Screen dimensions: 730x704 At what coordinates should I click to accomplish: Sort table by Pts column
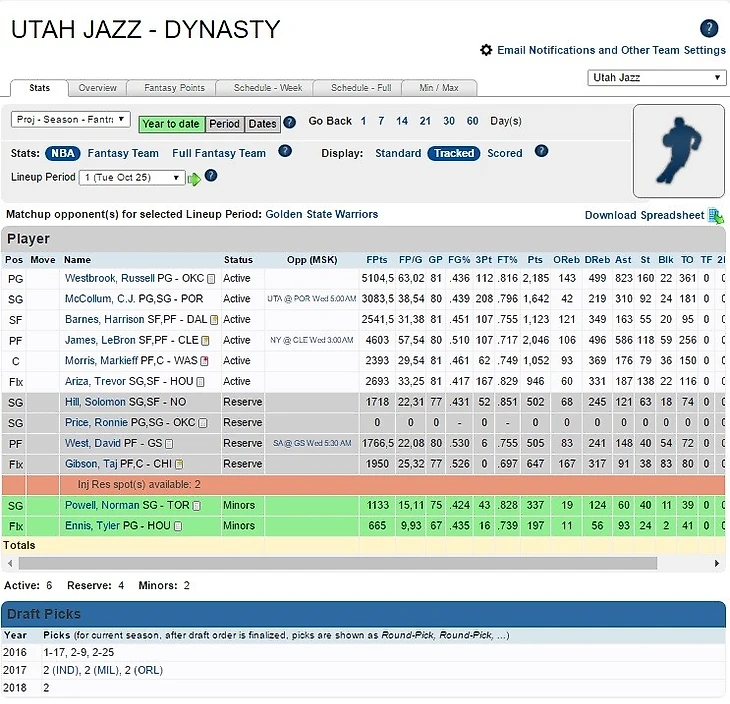coord(535,260)
